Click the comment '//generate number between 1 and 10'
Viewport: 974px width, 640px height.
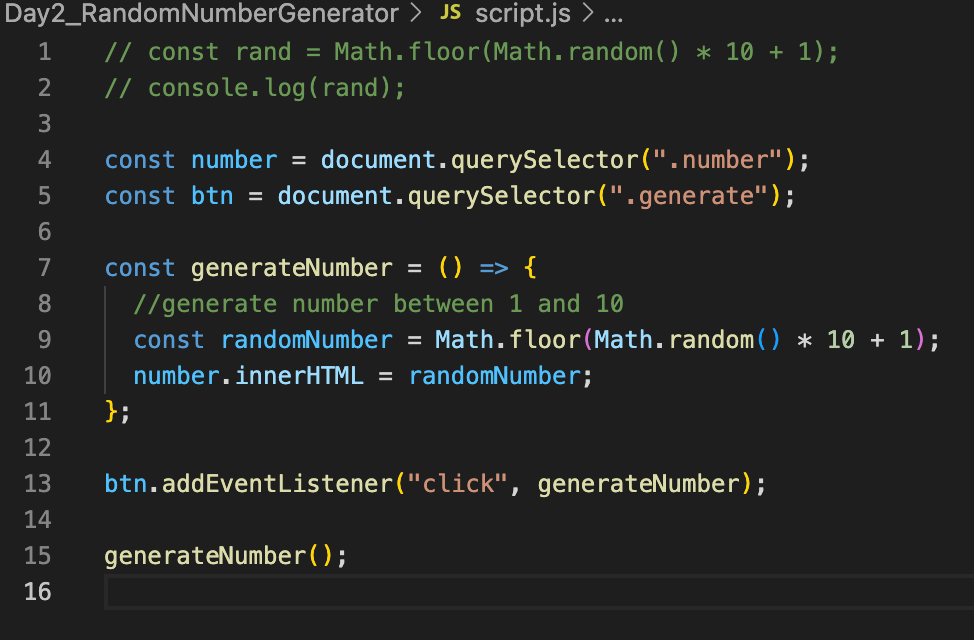coord(378,304)
